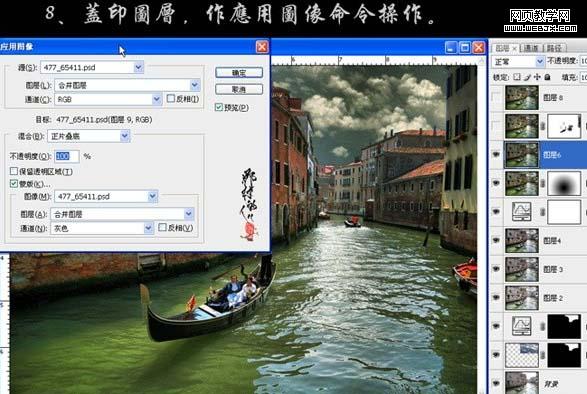Toggle lock transparent pixels icon in Layers panel
587x394 pixels.
click(x=517, y=77)
